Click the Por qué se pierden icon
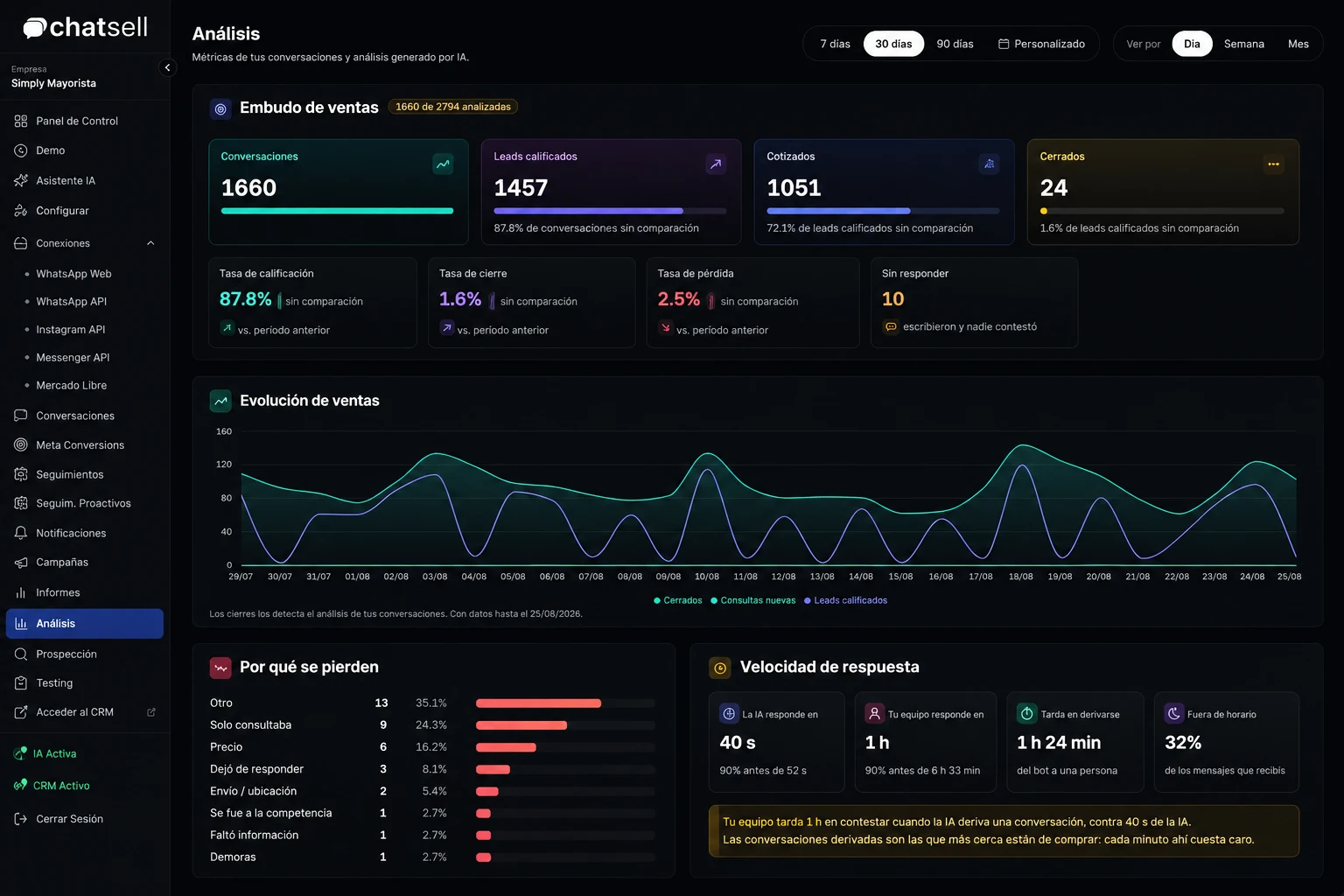This screenshot has width=1344, height=896. [220, 668]
